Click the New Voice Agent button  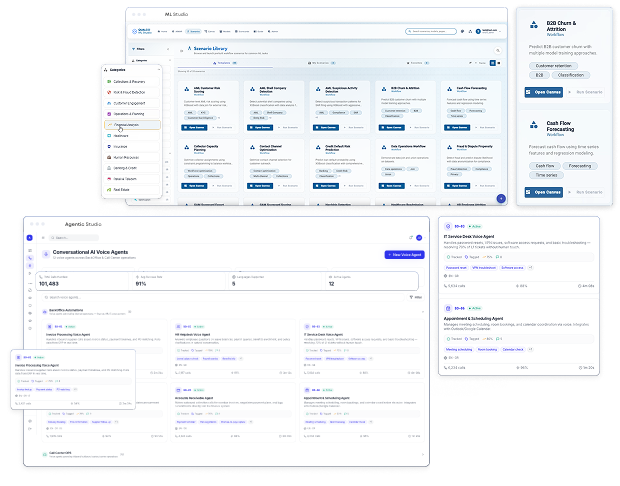pos(402,255)
